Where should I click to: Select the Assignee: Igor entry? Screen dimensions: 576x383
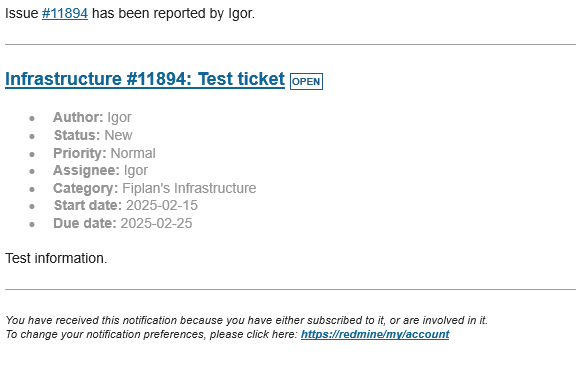pos(100,170)
